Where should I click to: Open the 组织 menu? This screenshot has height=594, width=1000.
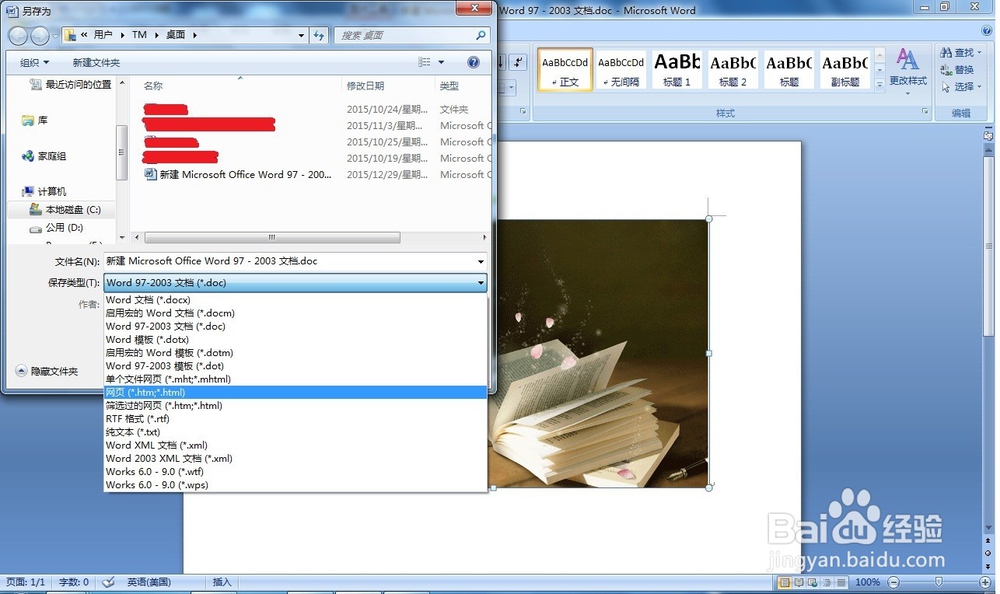(x=34, y=63)
